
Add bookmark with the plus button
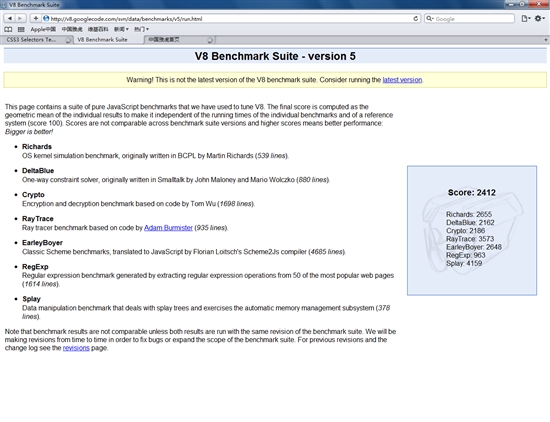[35, 19]
